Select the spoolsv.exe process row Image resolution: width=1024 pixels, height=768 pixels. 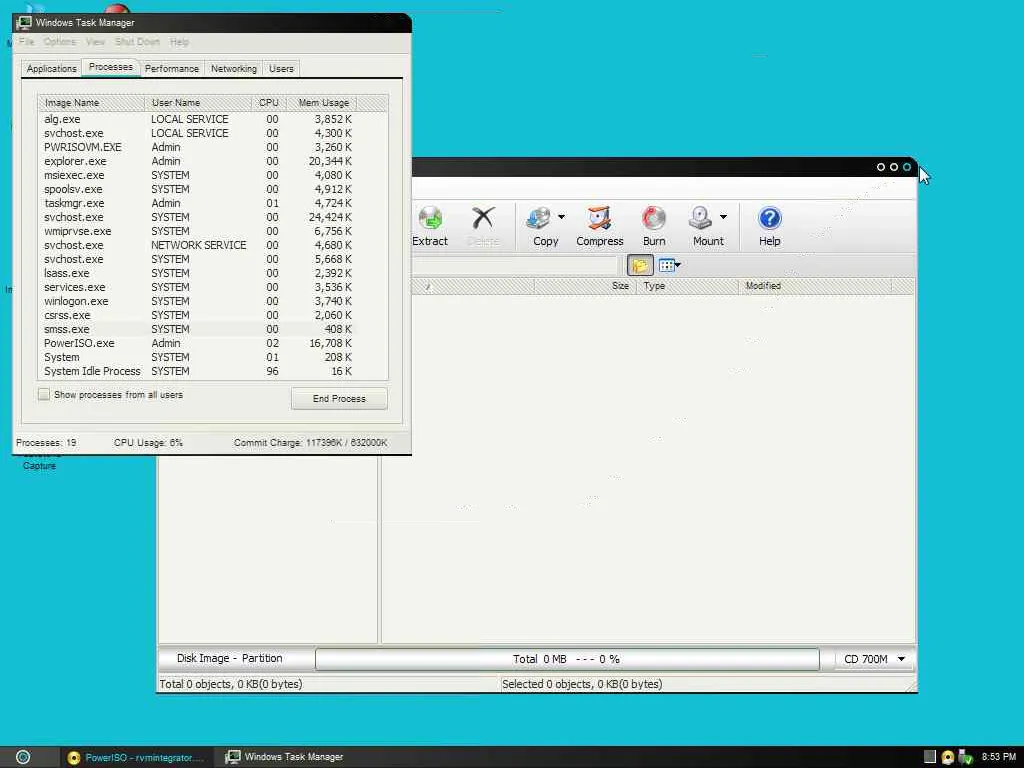tap(198, 189)
